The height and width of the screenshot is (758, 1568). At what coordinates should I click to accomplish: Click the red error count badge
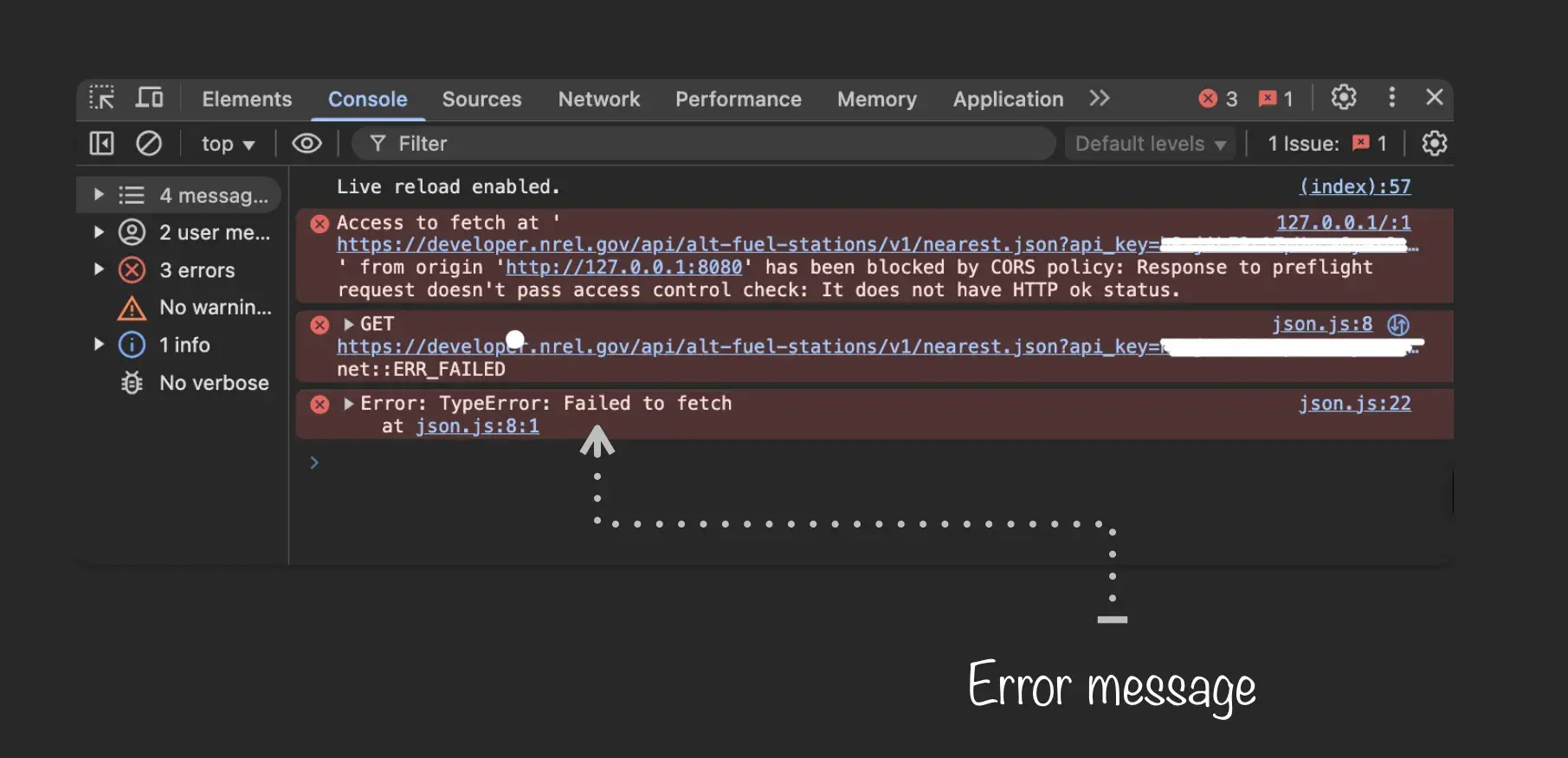[1217, 99]
